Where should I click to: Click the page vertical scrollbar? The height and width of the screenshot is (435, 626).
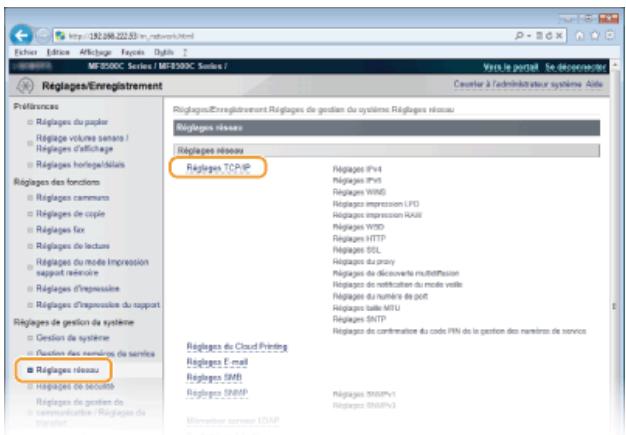(615, 247)
